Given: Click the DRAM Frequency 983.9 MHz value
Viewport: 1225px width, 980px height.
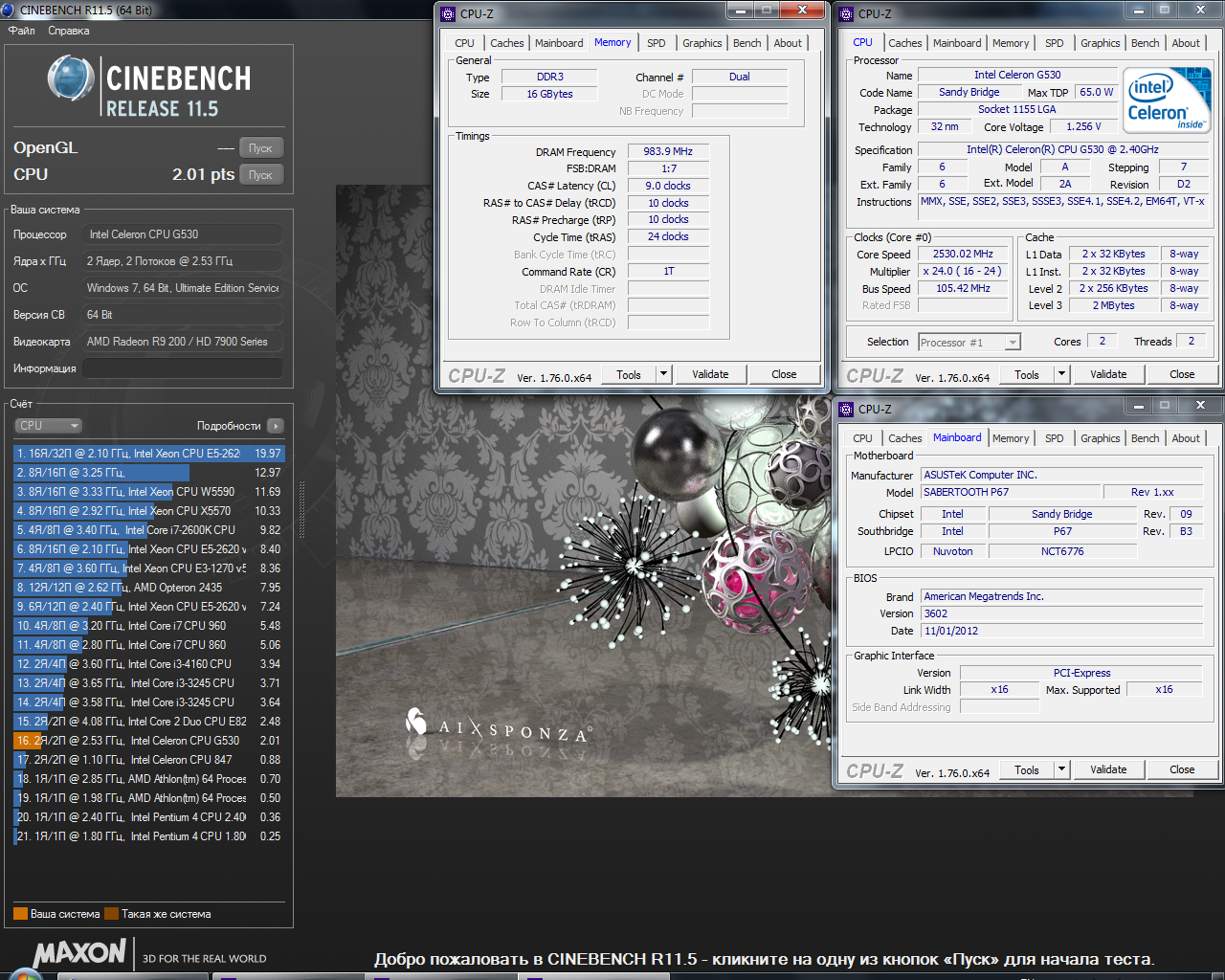Looking at the screenshot, I should 668,151.
